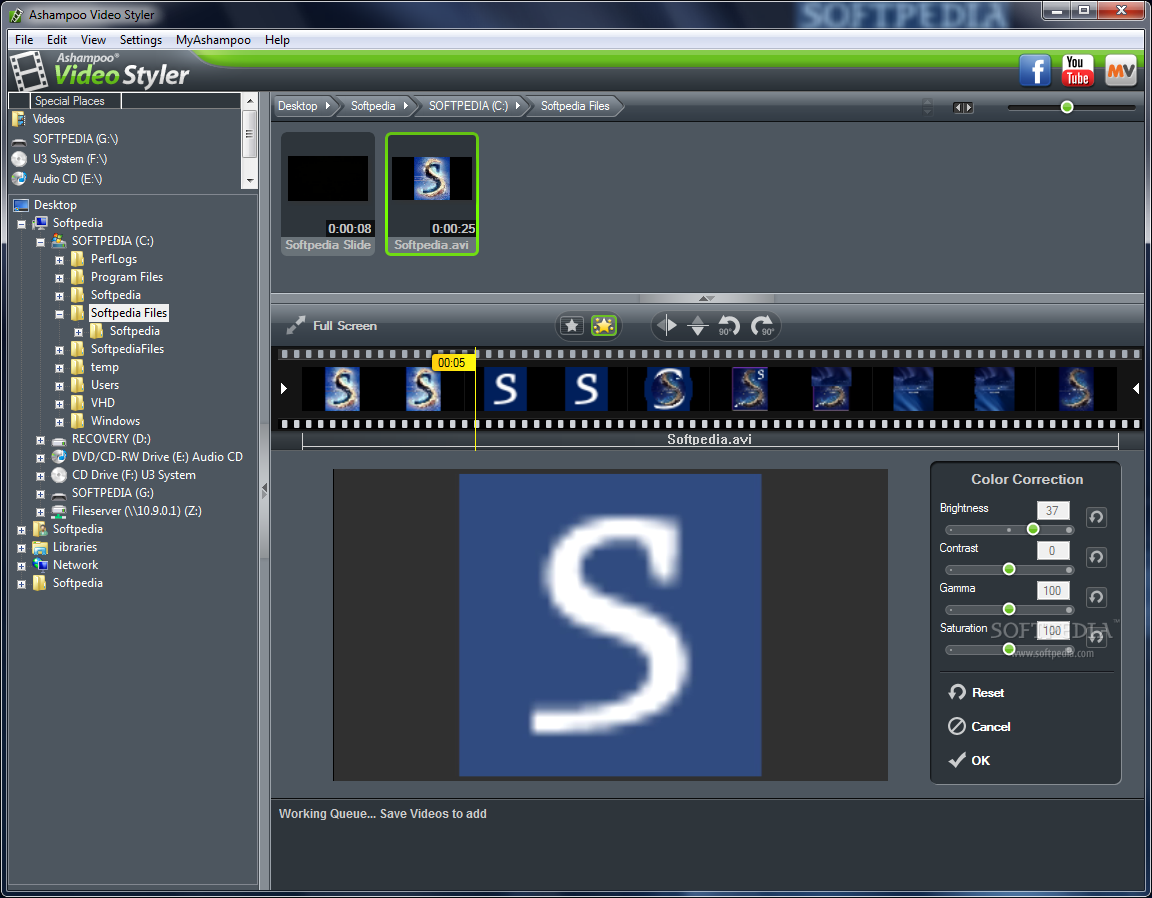Select the SoftpediaFiles folder in tree
The height and width of the screenshot is (898, 1152).
(x=127, y=349)
